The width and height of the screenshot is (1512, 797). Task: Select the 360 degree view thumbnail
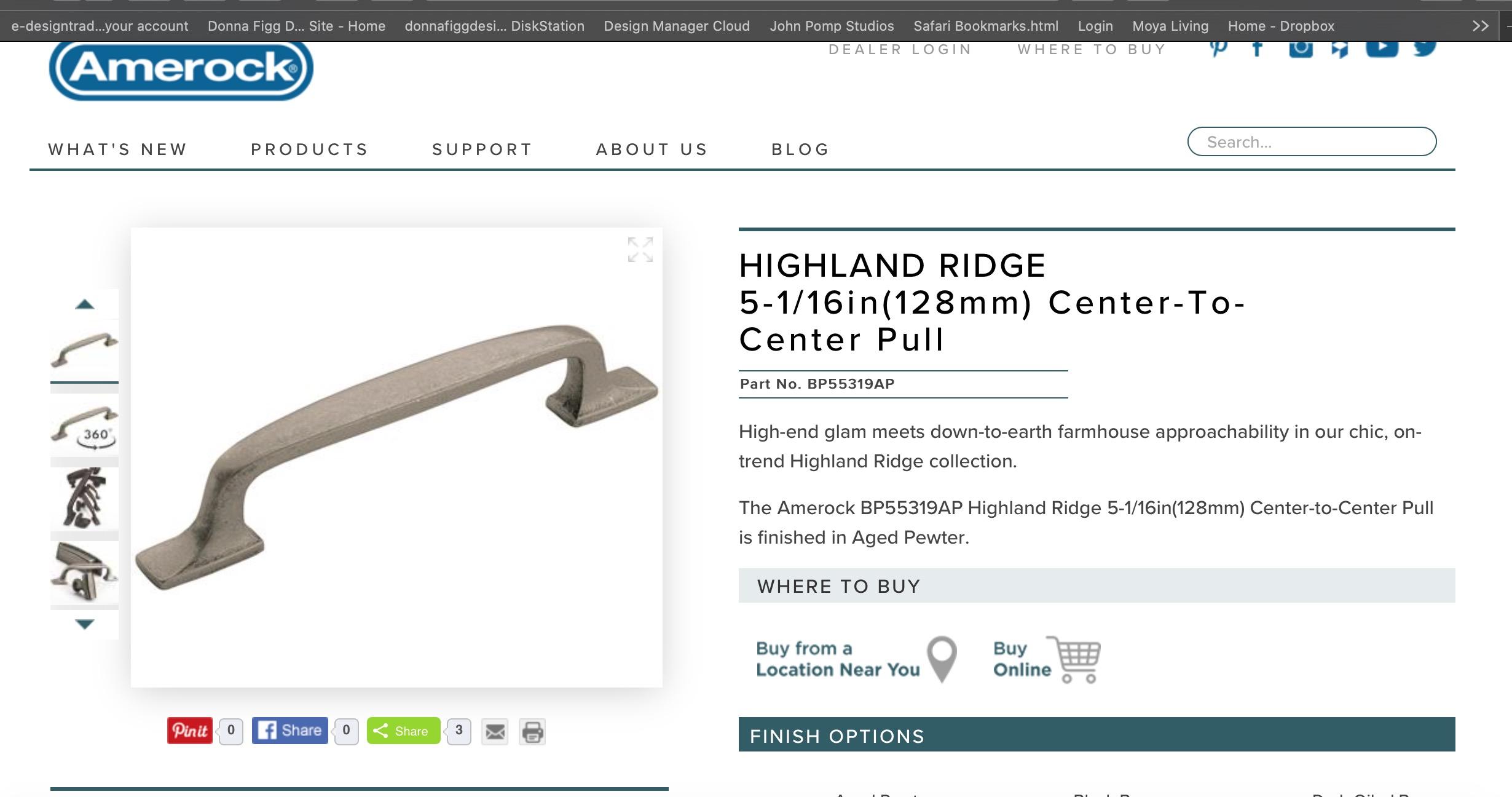tap(84, 427)
